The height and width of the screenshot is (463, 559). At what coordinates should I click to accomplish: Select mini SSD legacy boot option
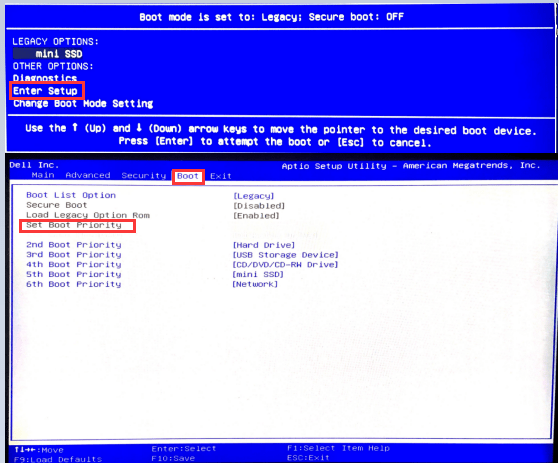coord(48,54)
